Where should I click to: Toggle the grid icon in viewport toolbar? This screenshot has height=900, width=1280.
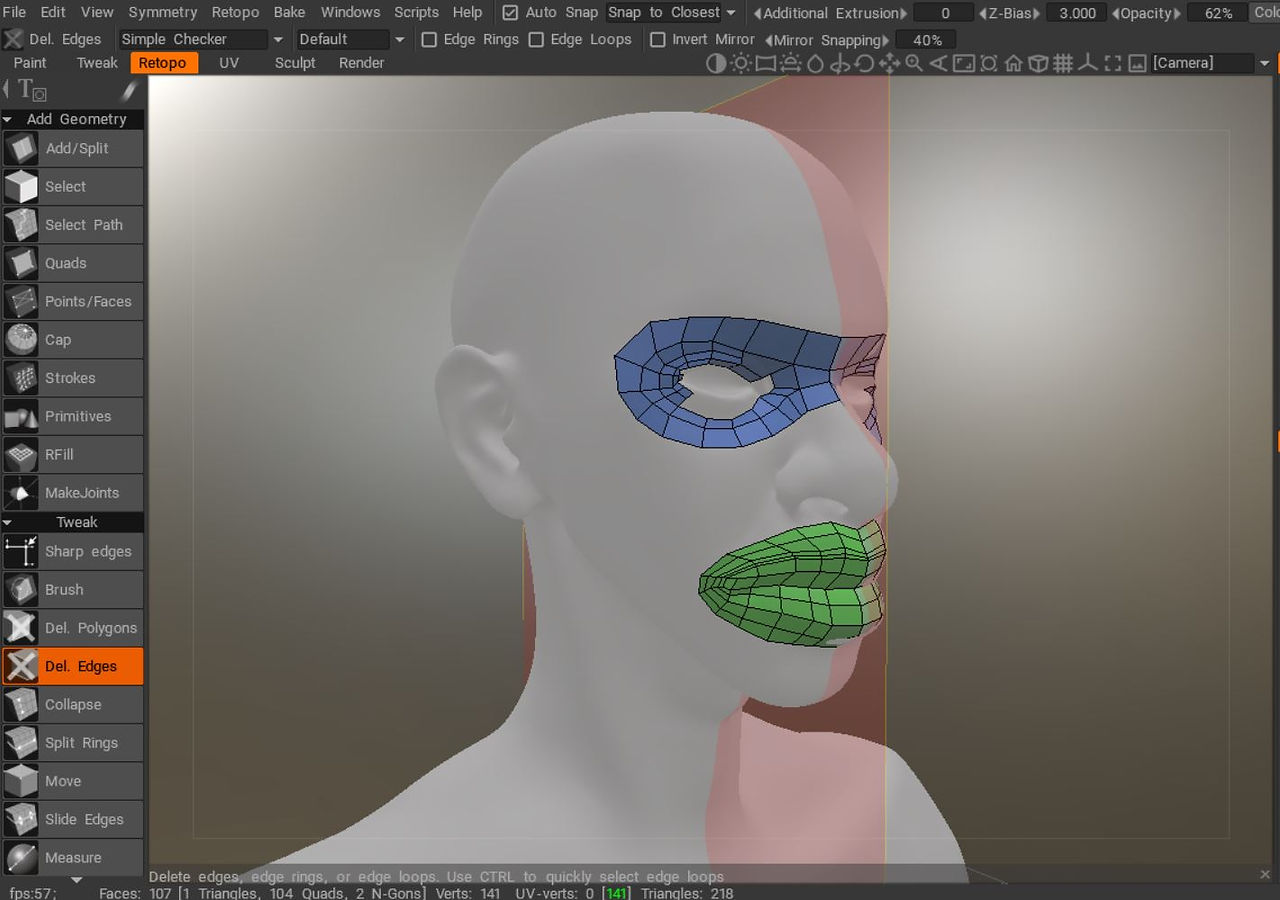click(1063, 63)
